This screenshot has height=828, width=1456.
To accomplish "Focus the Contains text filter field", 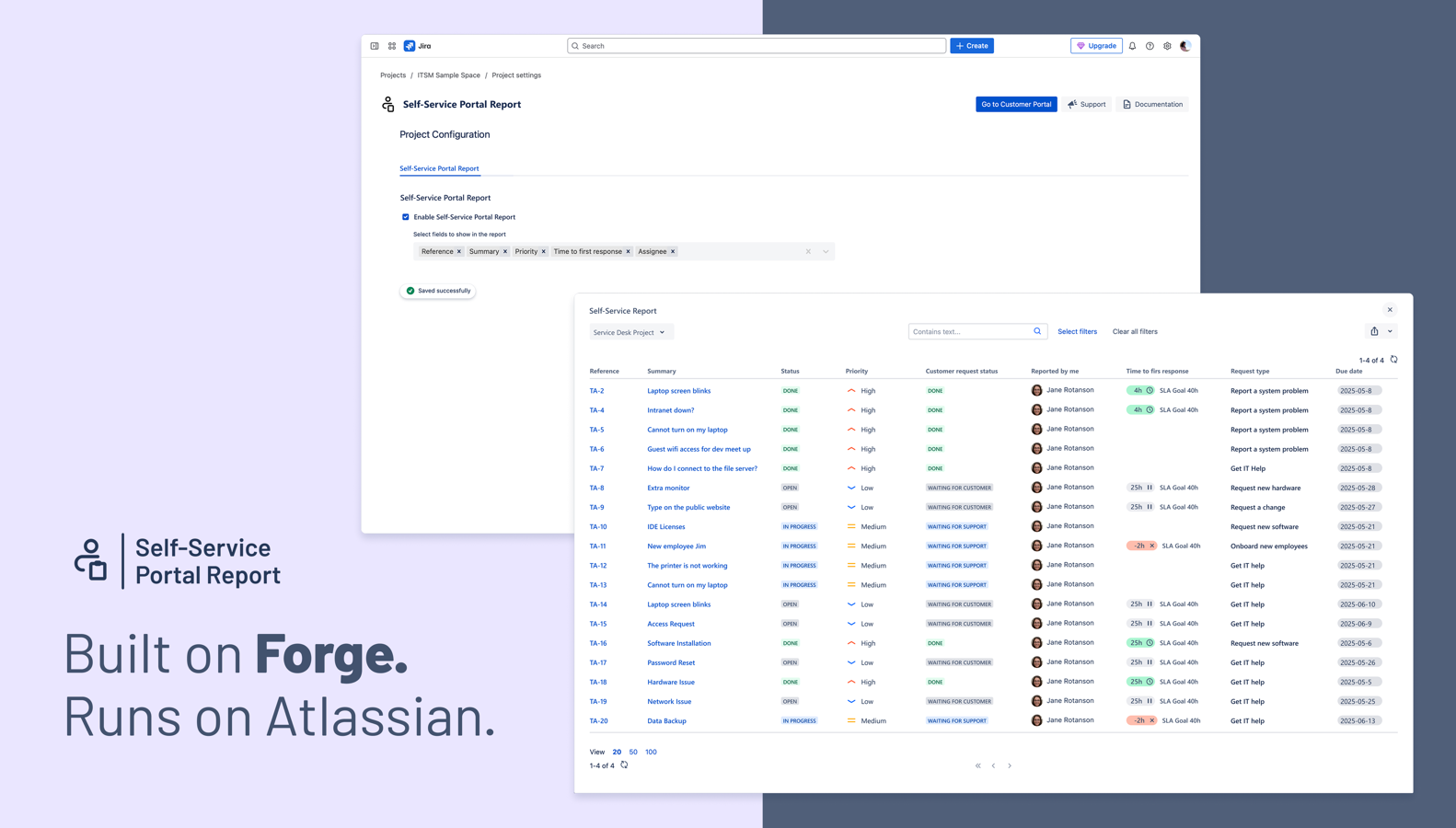I will 977,331.
